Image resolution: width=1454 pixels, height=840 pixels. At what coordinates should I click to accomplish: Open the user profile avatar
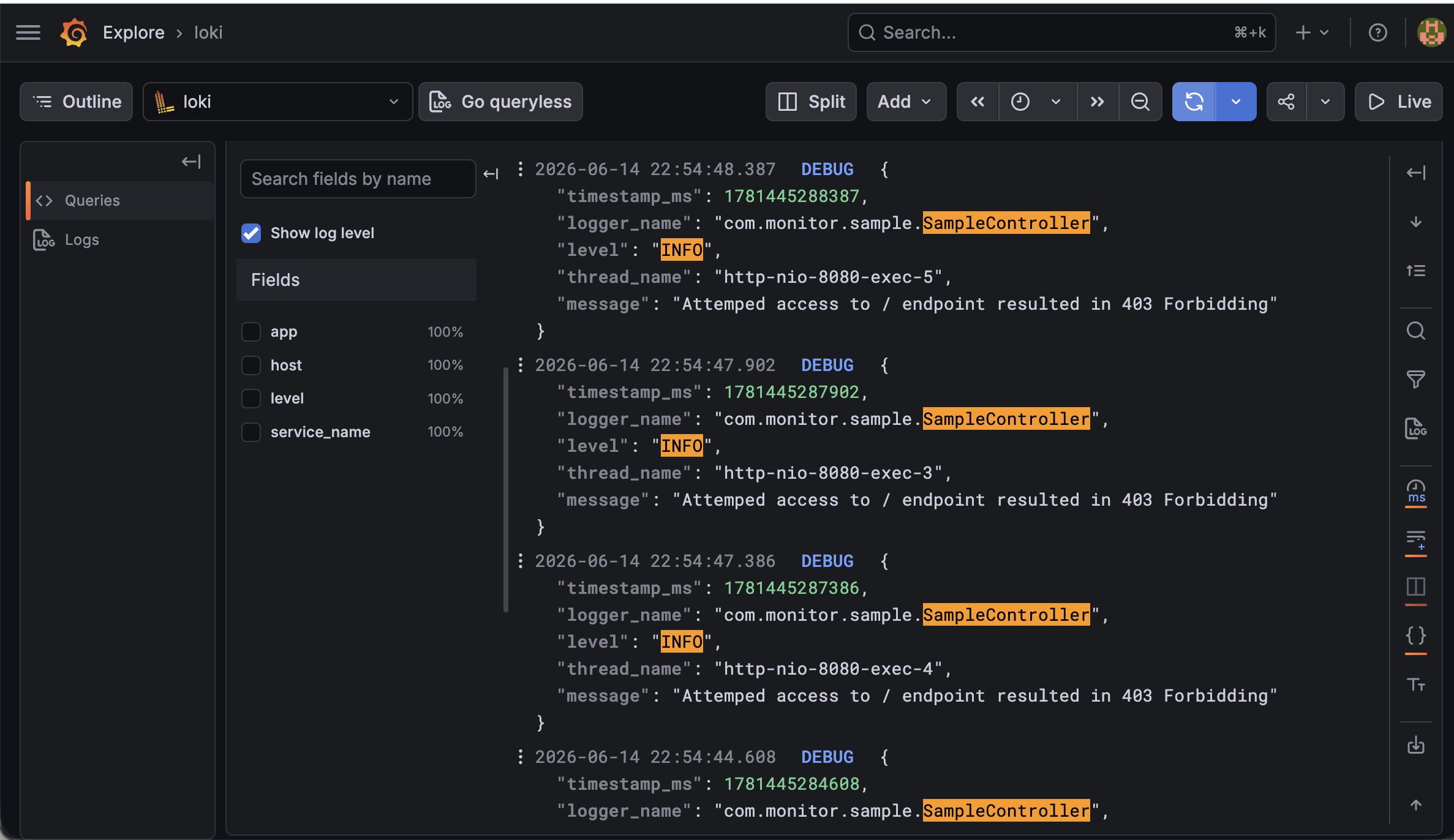[1431, 32]
